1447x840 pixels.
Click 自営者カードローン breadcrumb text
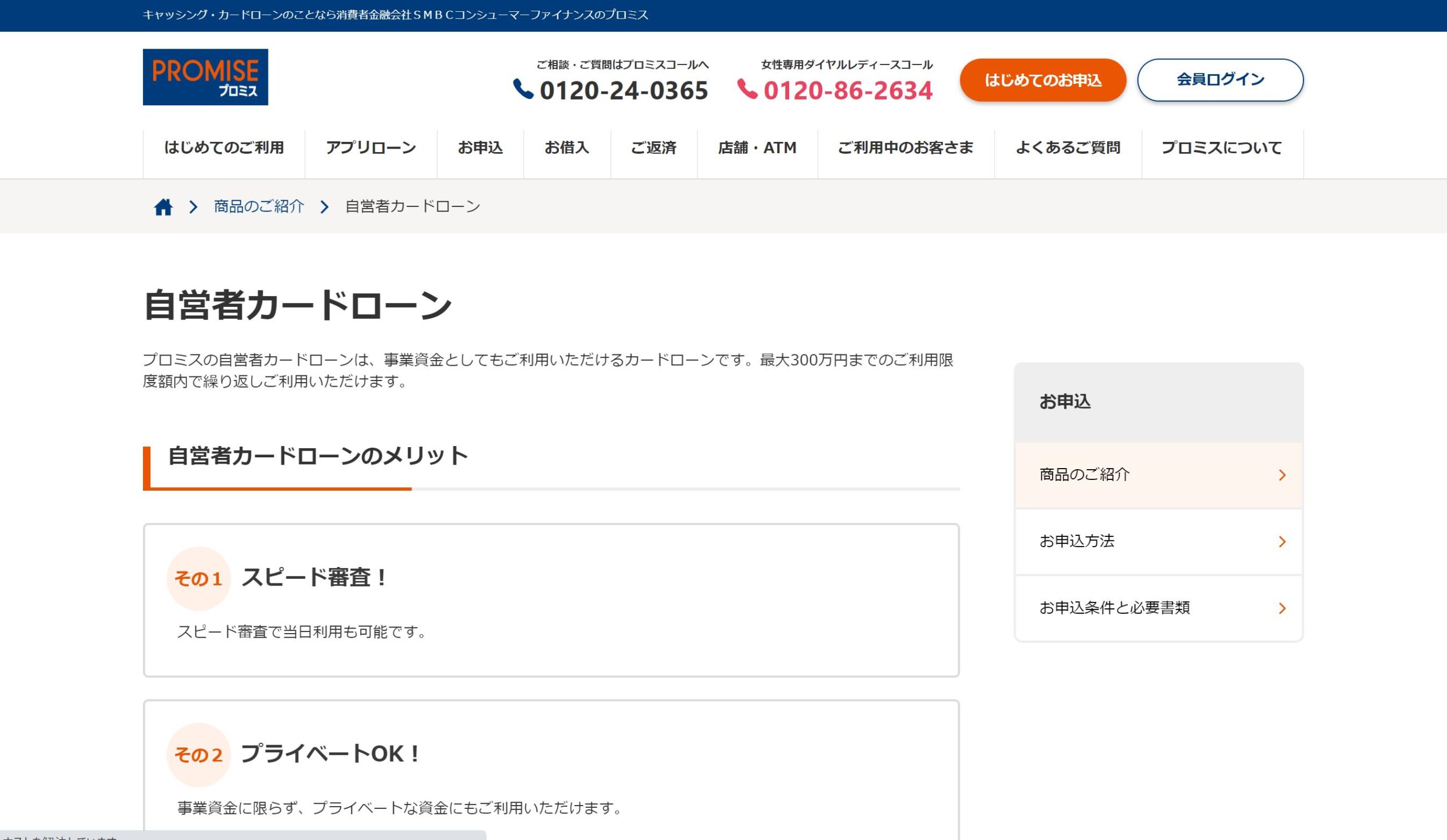(x=412, y=207)
